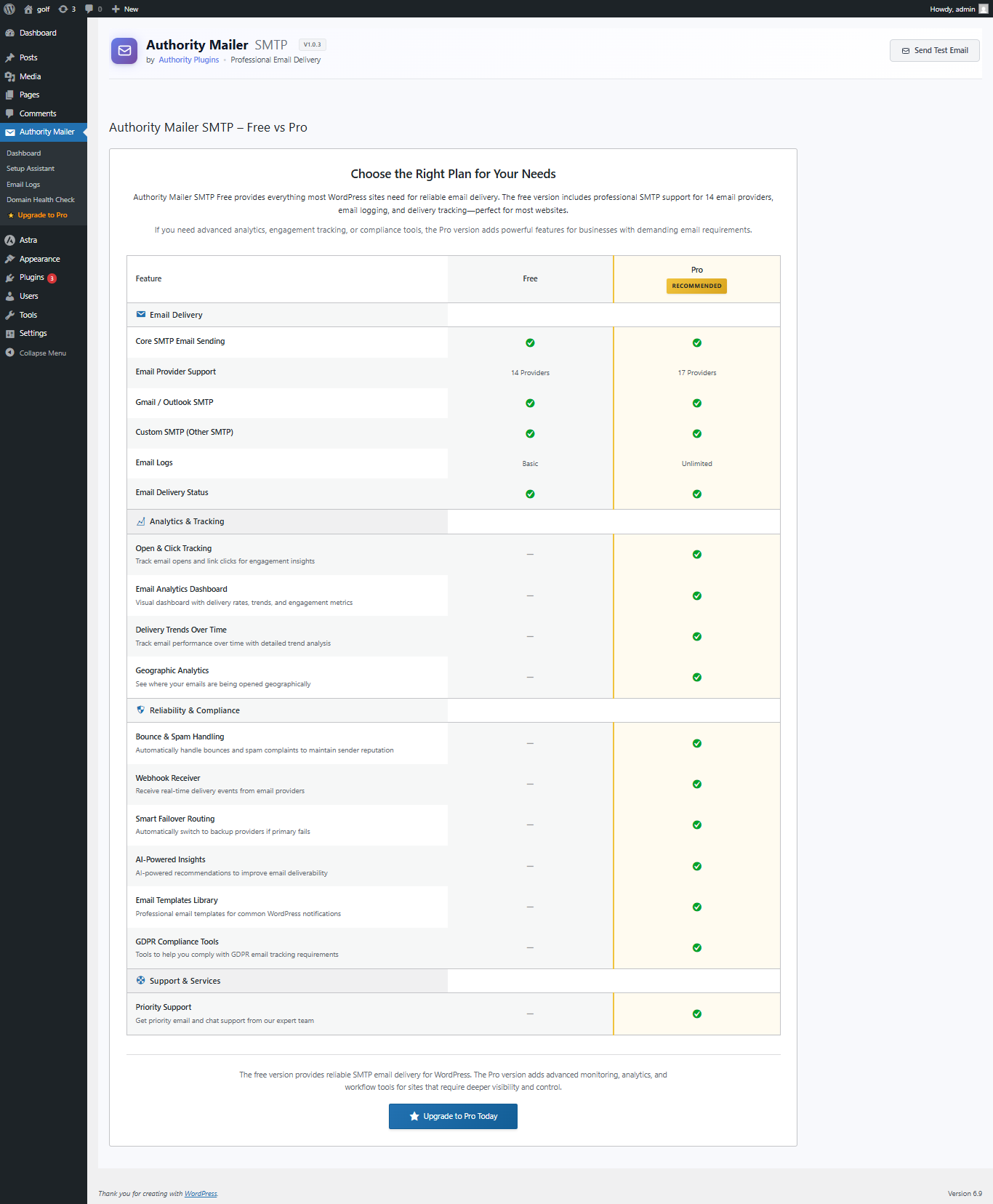Open the WordPress footer link
This screenshot has height=1204, width=993.
[x=201, y=1194]
